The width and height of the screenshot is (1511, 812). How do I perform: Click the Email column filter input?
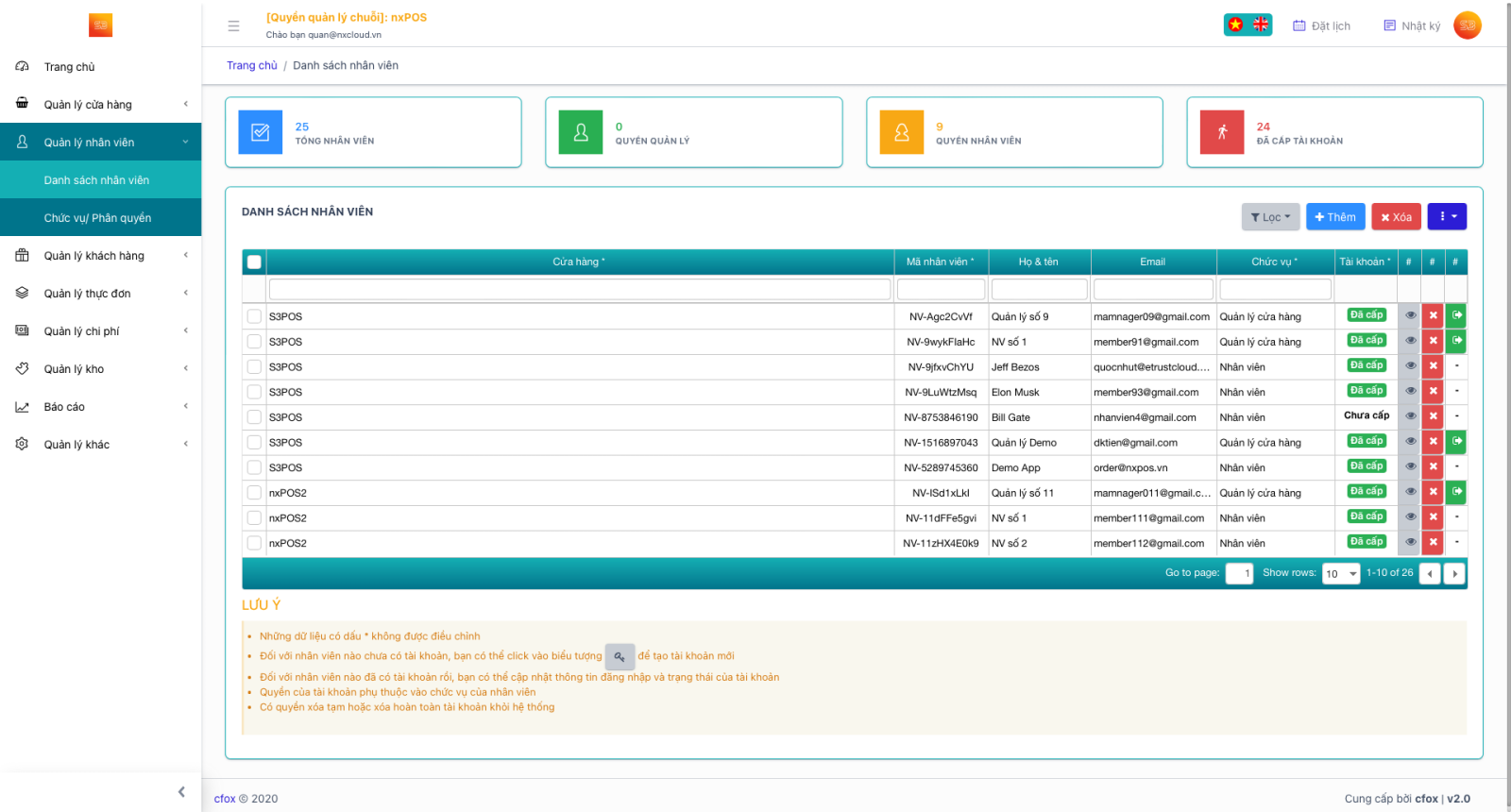(1152, 289)
